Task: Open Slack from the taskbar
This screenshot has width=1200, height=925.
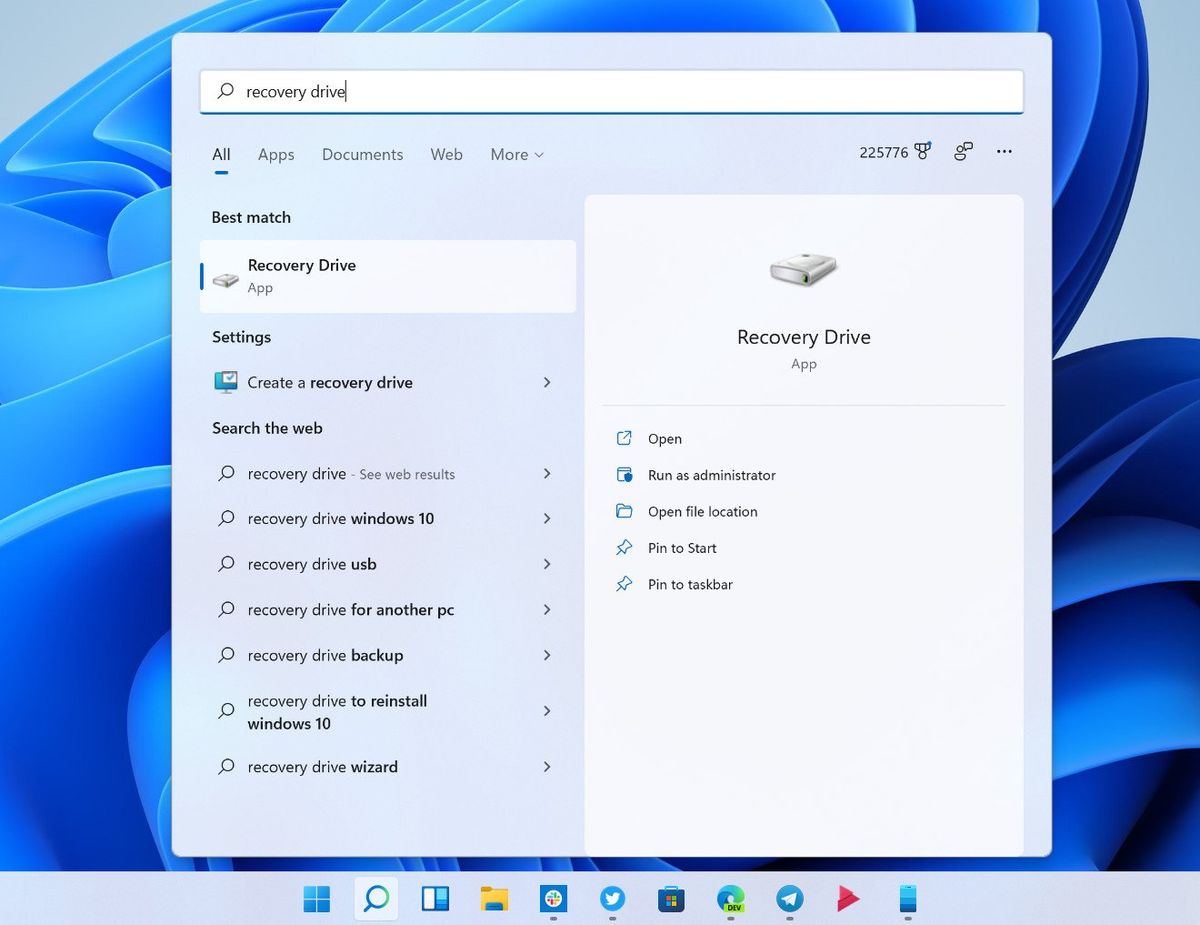Action: 554,898
